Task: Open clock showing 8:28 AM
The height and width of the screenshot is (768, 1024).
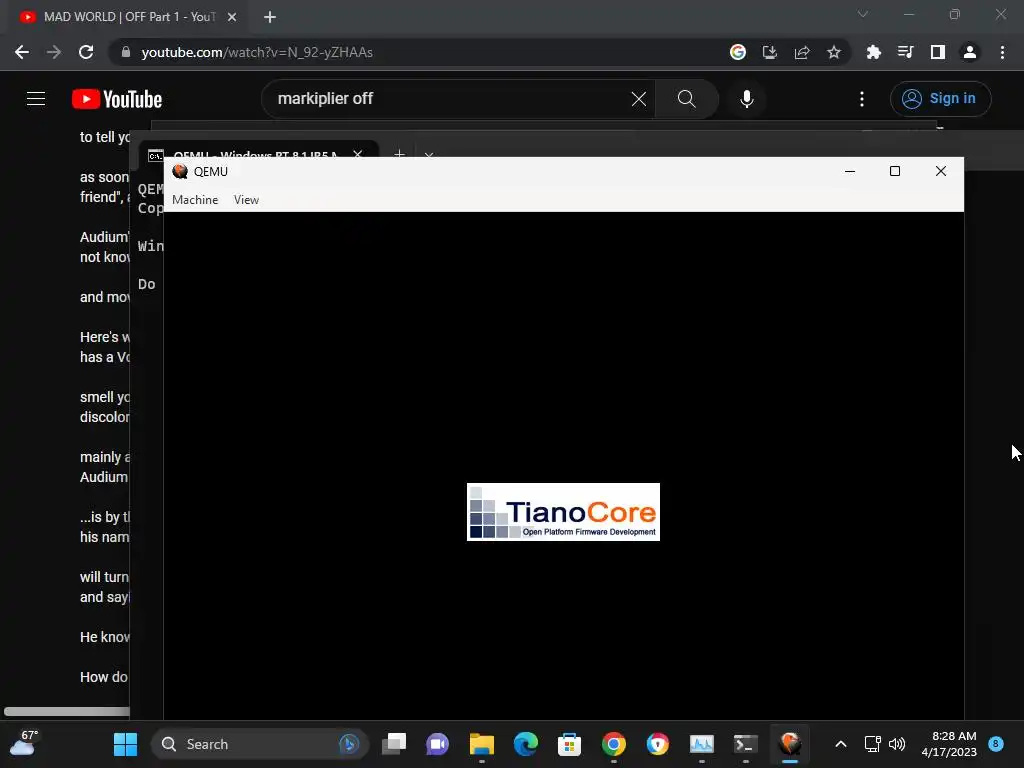Action: 949,744
